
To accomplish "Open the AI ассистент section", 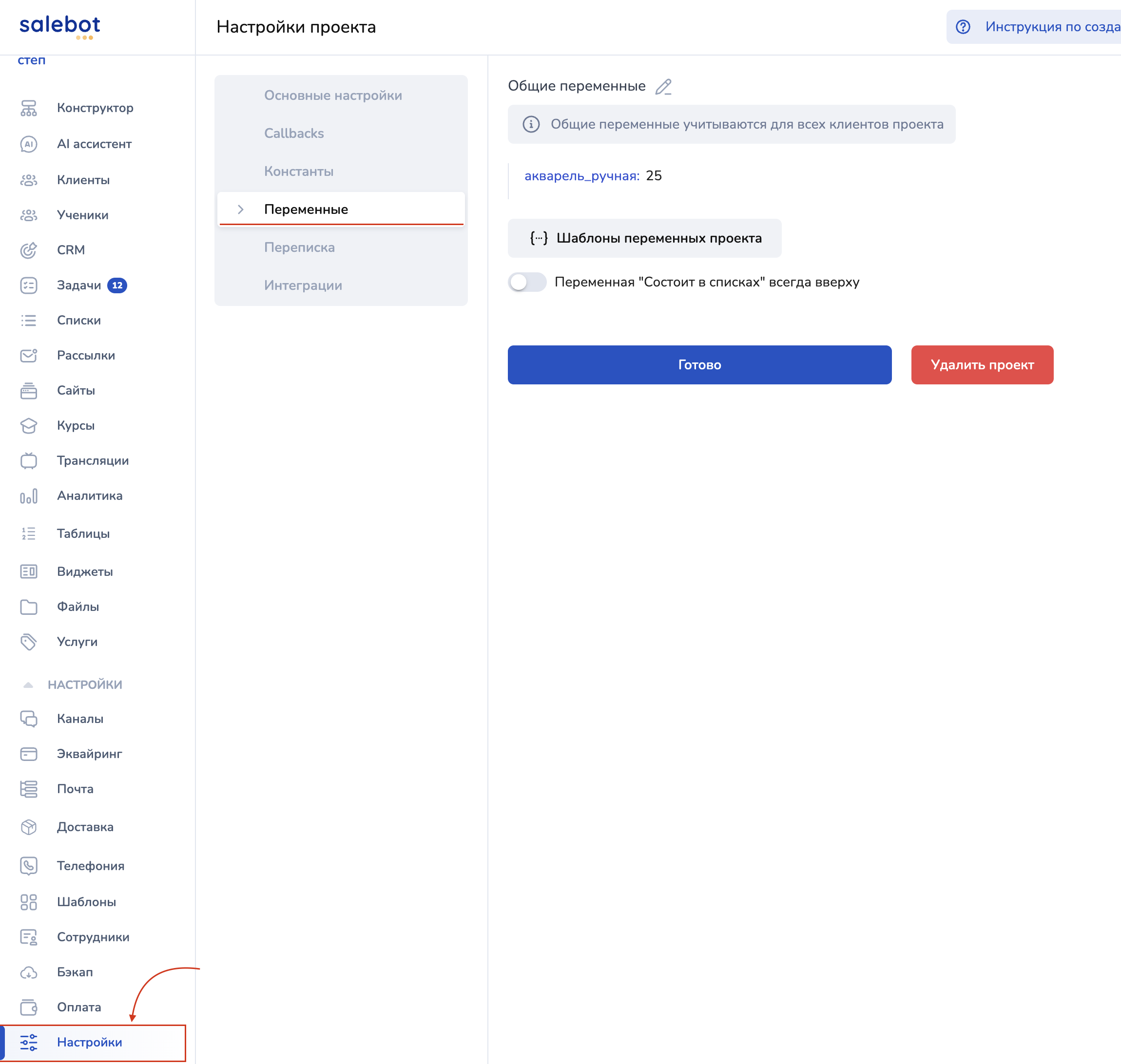I will [x=94, y=144].
